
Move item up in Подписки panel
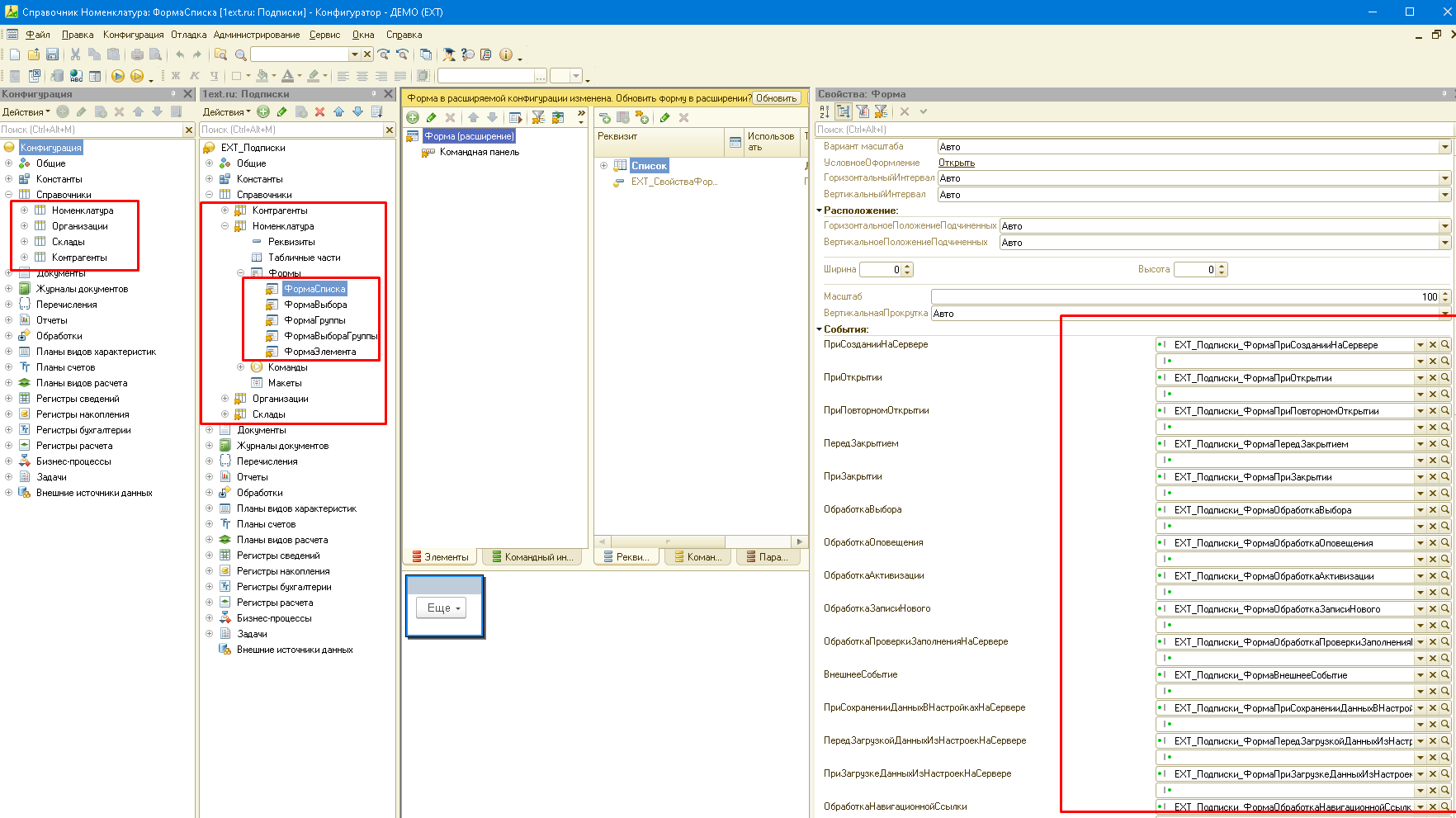tap(338, 111)
